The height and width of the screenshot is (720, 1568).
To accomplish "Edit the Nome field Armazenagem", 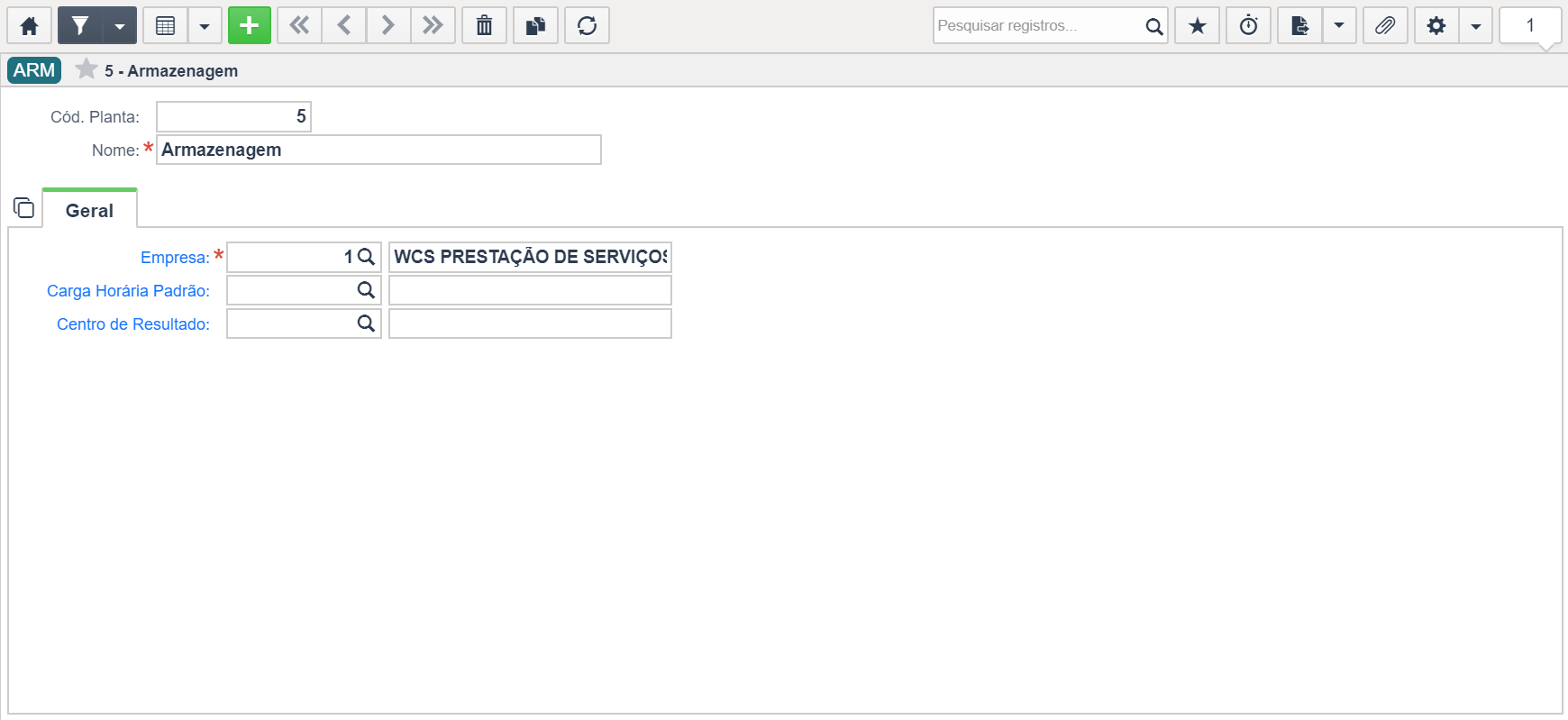I will [378, 150].
